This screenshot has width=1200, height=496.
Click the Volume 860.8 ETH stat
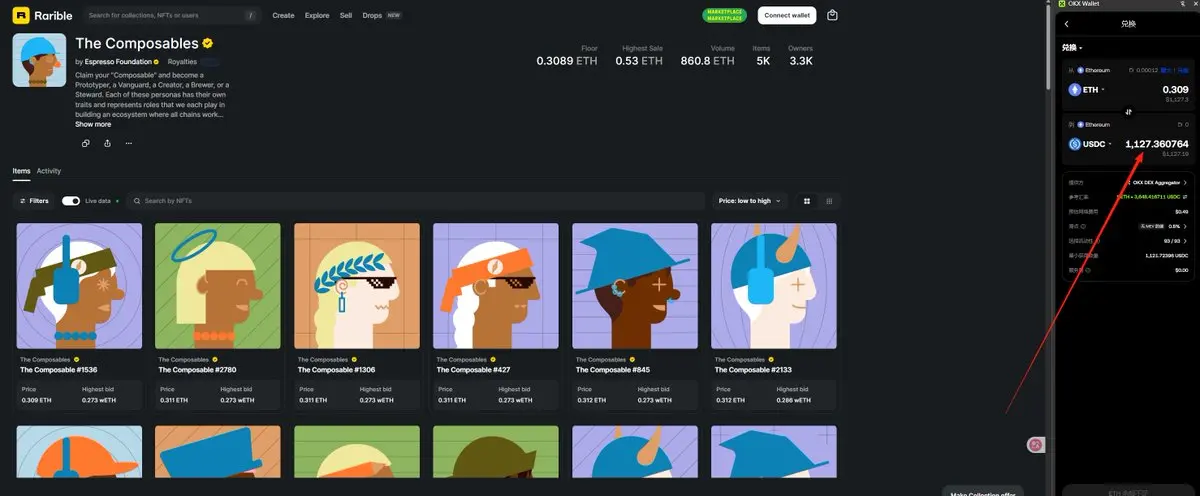[x=708, y=56]
